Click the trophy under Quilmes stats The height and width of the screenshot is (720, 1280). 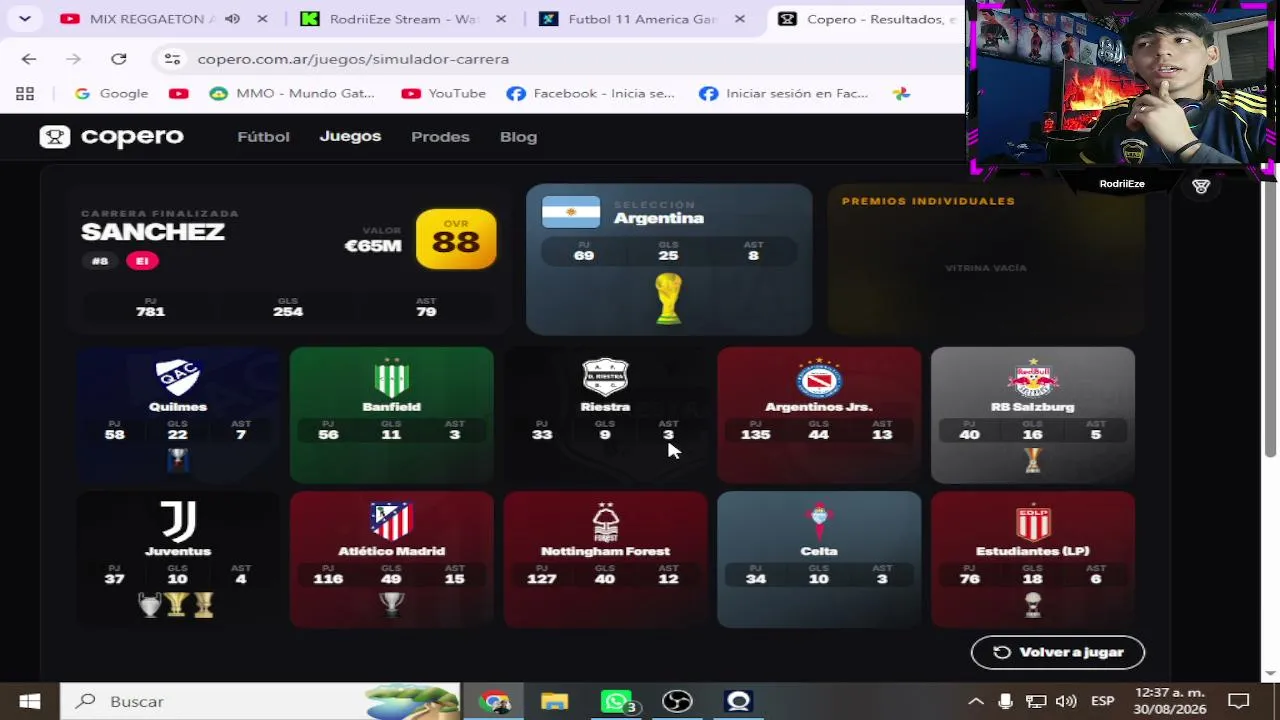point(178,459)
